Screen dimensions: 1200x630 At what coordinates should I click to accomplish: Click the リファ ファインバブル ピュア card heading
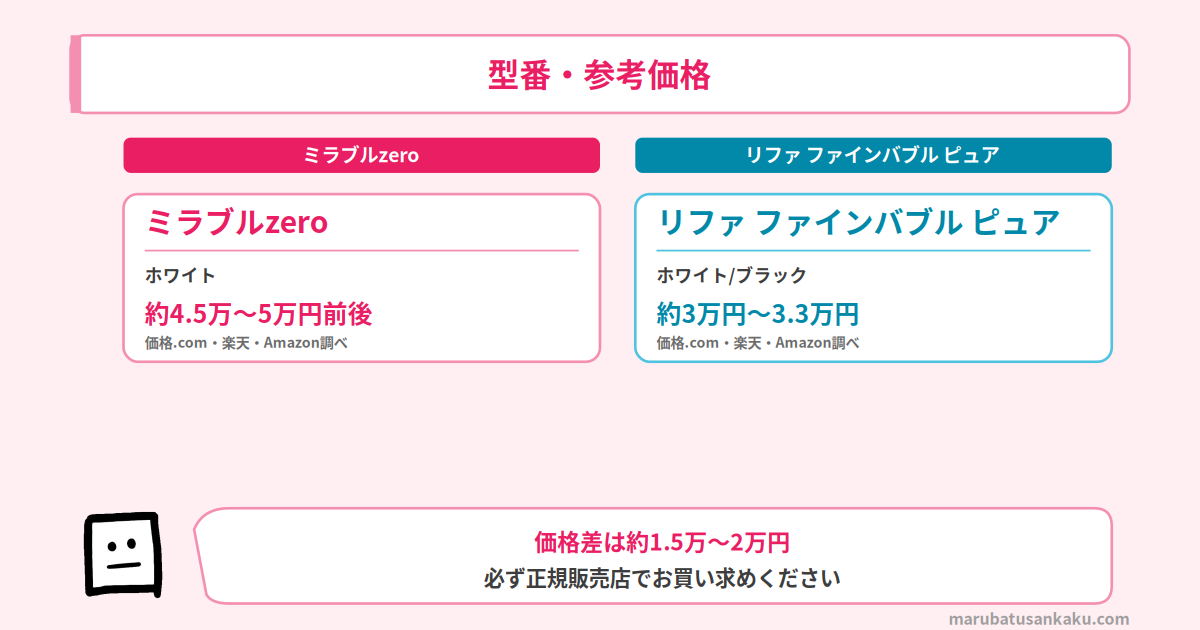click(x=858, y=222)
